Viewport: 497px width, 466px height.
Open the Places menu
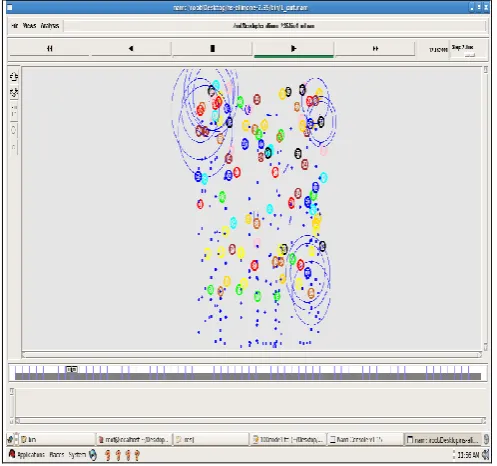[57, 454]
